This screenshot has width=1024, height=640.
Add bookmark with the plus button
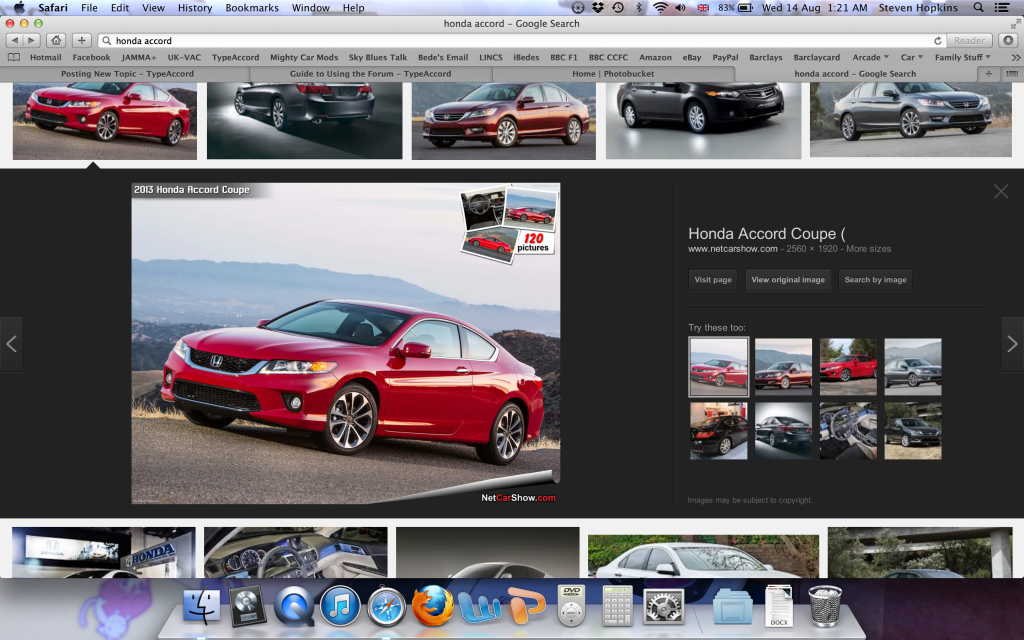82,40
